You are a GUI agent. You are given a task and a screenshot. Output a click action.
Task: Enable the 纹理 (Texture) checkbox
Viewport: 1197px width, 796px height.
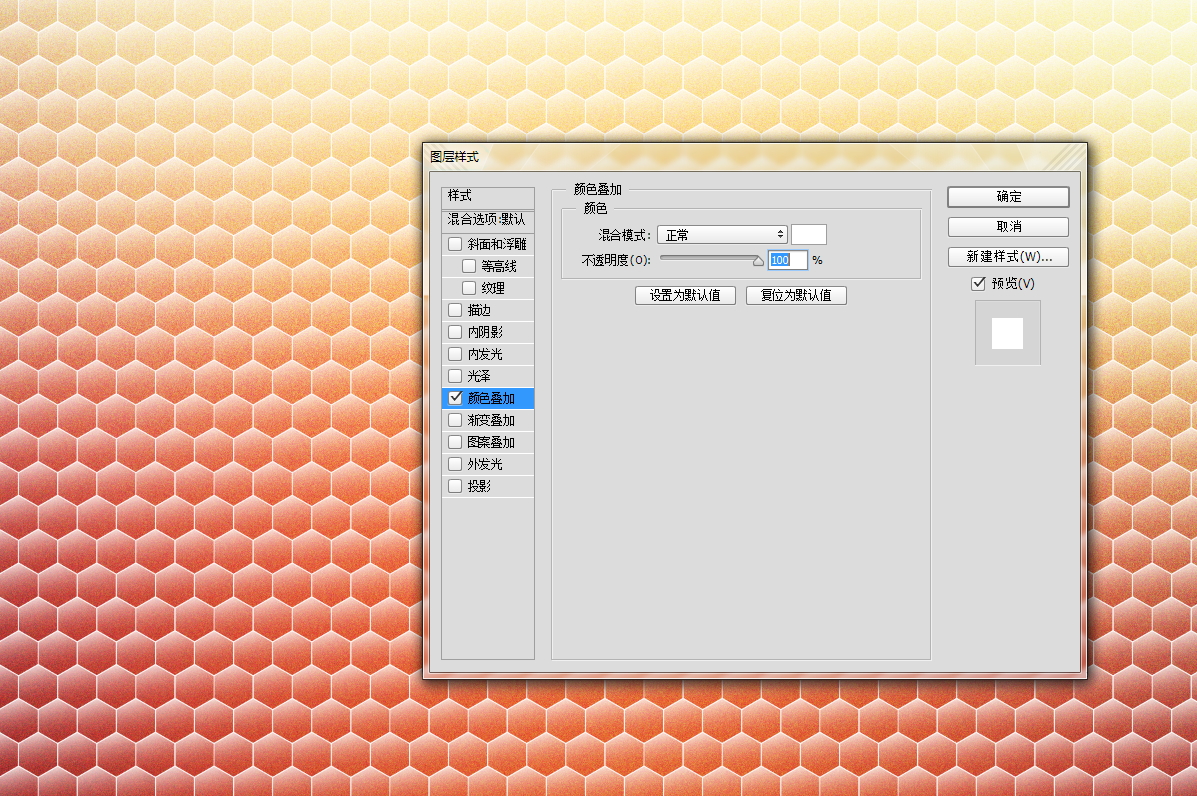(470, 287)
